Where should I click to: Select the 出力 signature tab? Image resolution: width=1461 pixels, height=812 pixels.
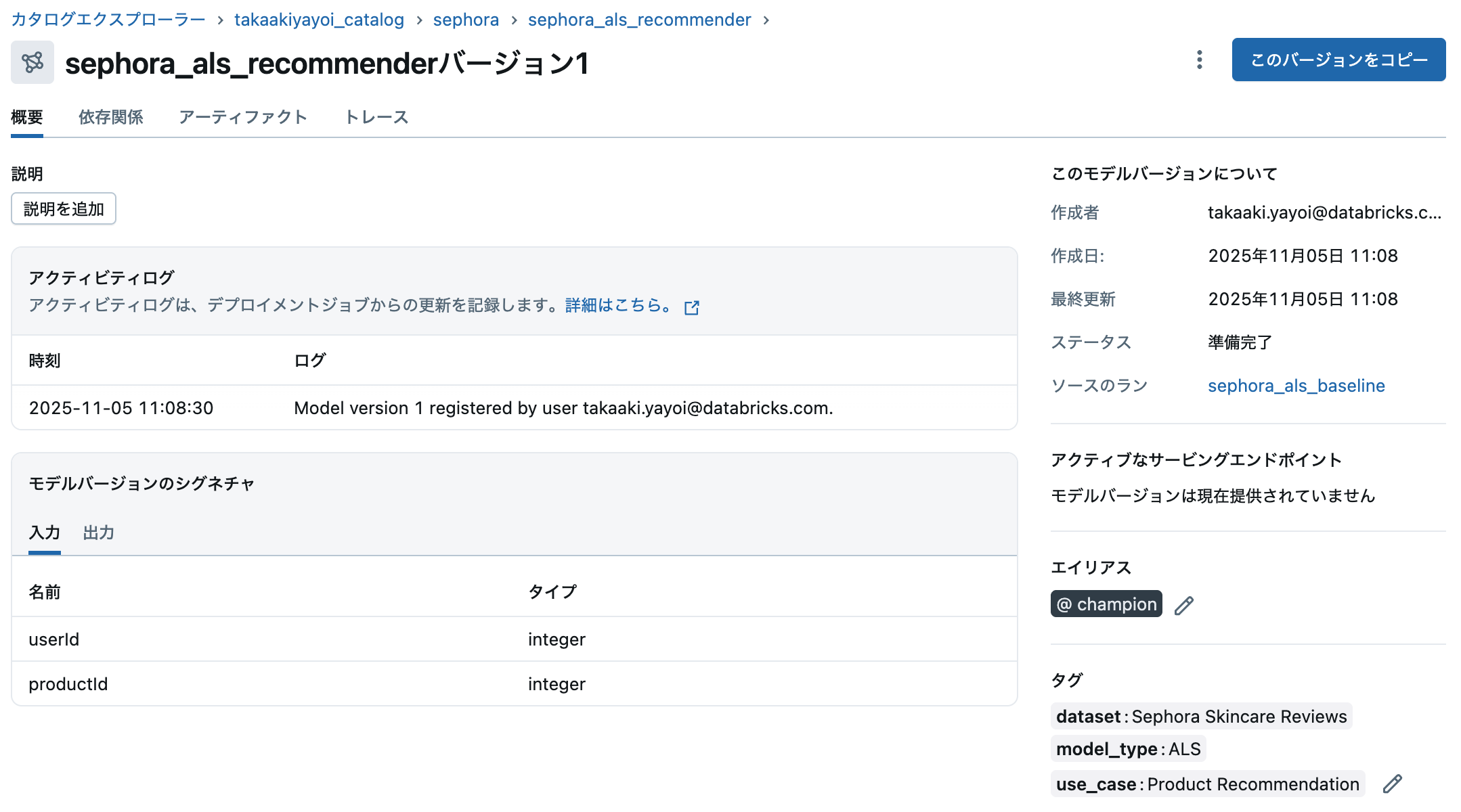[98, 533]
